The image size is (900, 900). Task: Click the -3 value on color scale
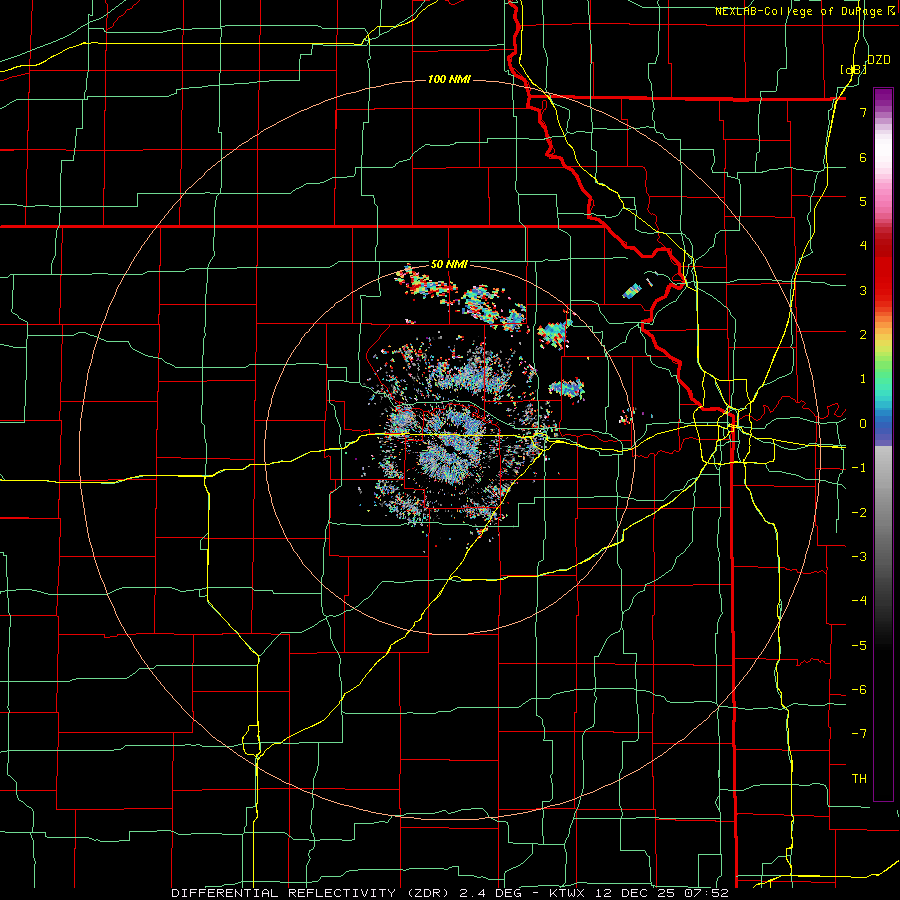click(859, 557)
